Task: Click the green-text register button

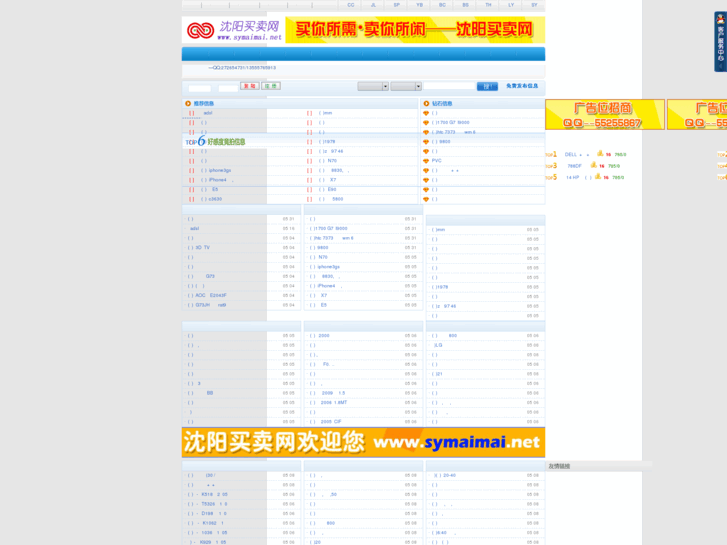Action: 271,86
